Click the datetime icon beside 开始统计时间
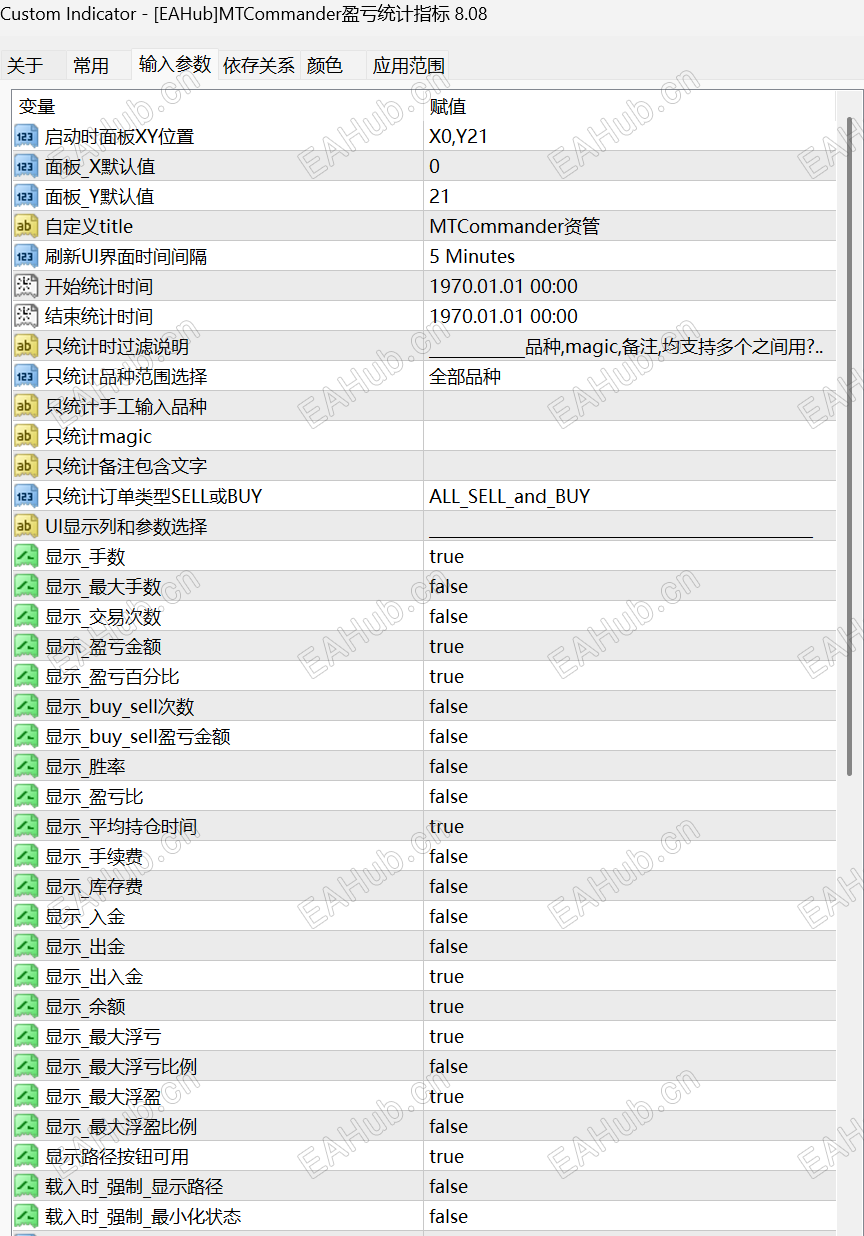864x1236 pixels. coord(27,286)
